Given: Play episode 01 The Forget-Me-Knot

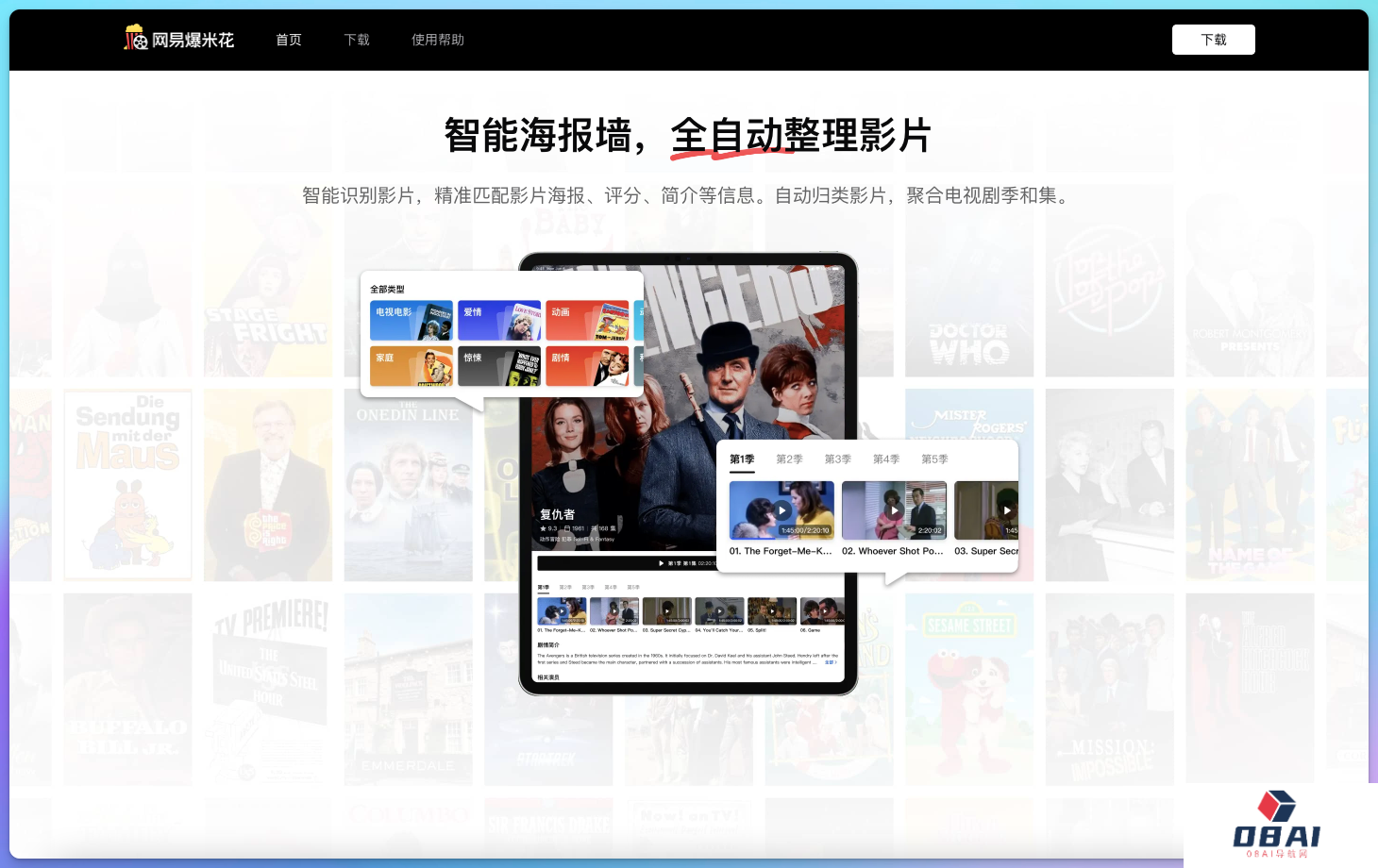Looking at the screenshot, I should 781,510.
